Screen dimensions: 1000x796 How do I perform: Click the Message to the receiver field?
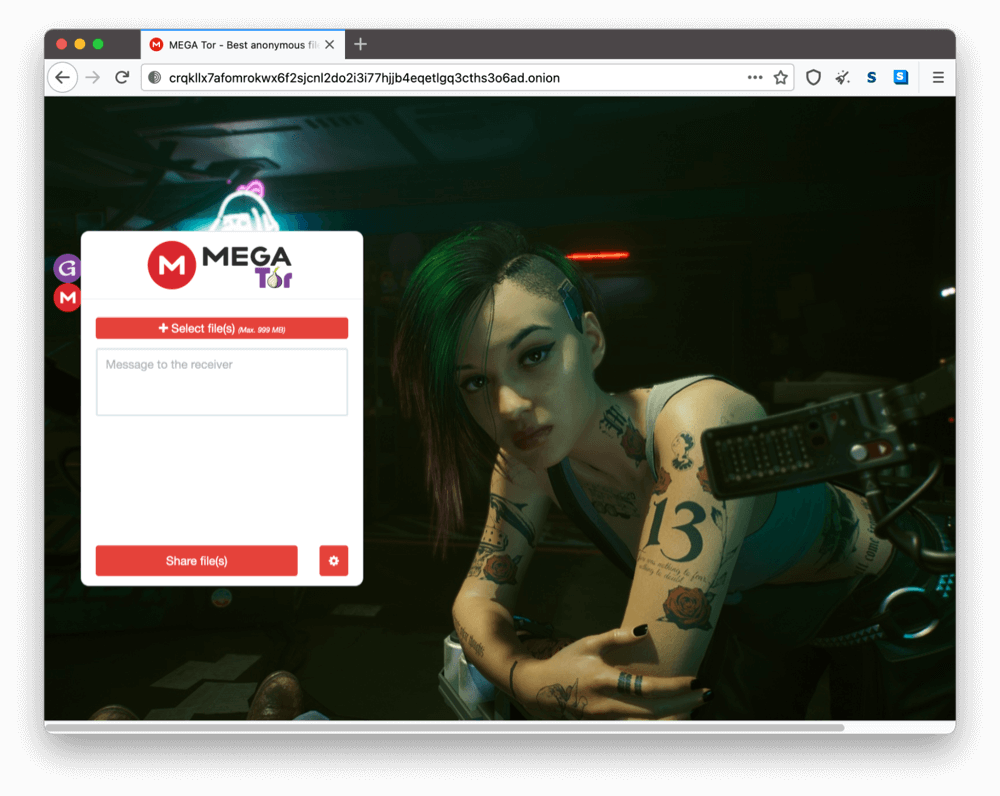point(221,382)
